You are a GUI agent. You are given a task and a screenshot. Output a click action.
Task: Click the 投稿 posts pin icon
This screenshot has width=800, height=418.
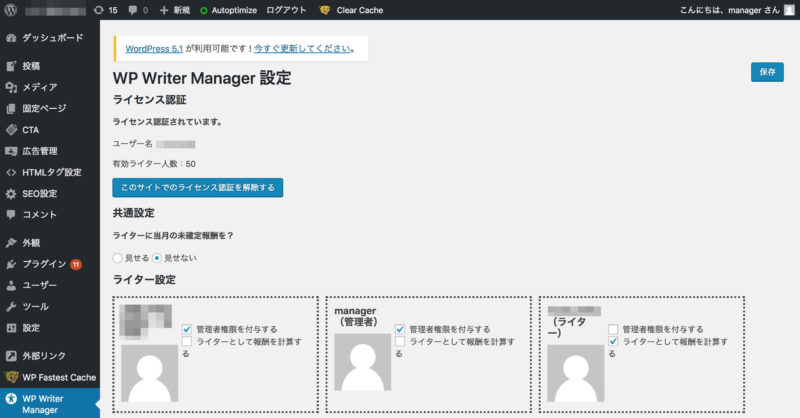(11, 66)
